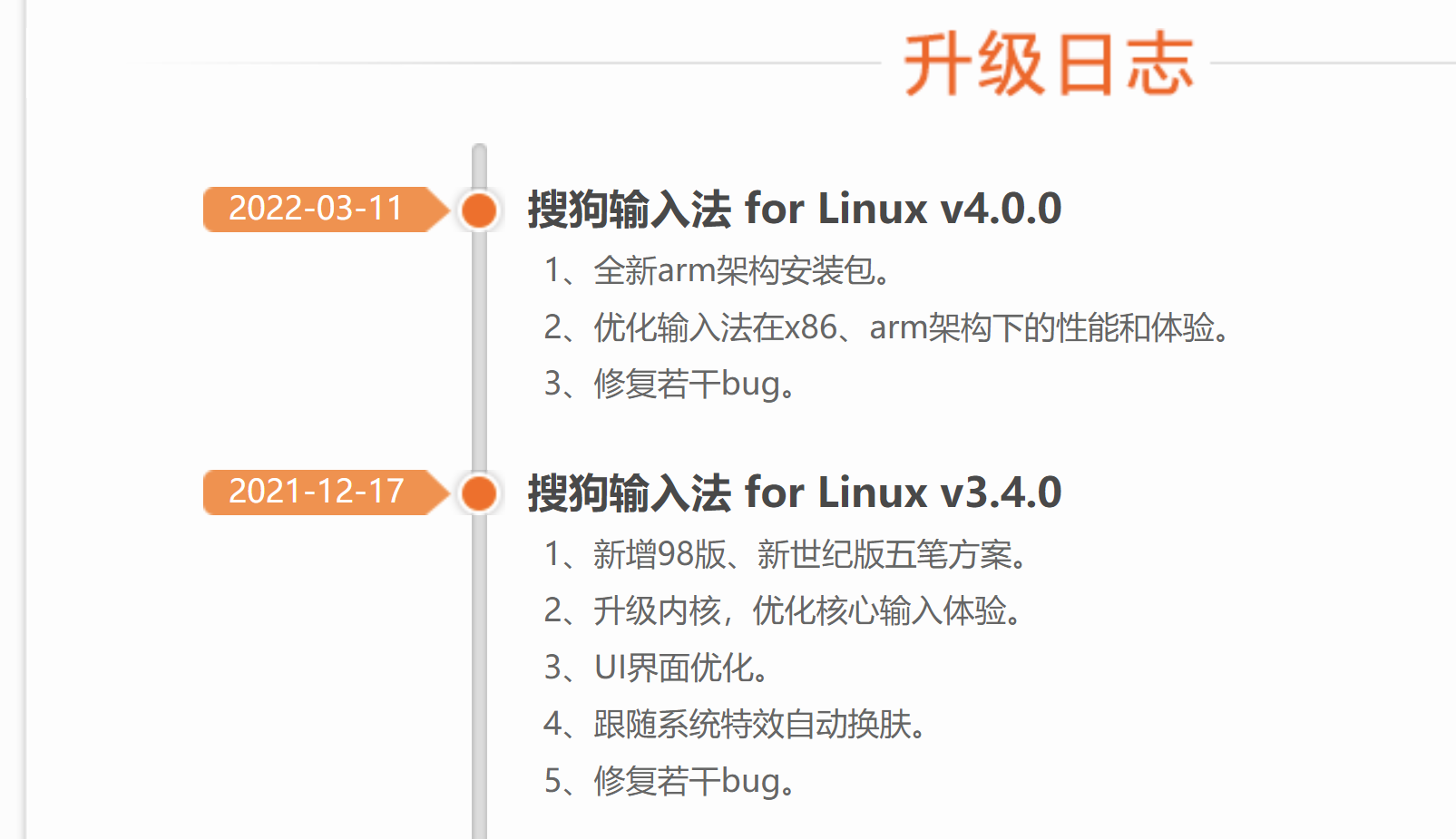
Task: Click the horizontal divider right of 升级日志
Action: (x=1334, y=63)
